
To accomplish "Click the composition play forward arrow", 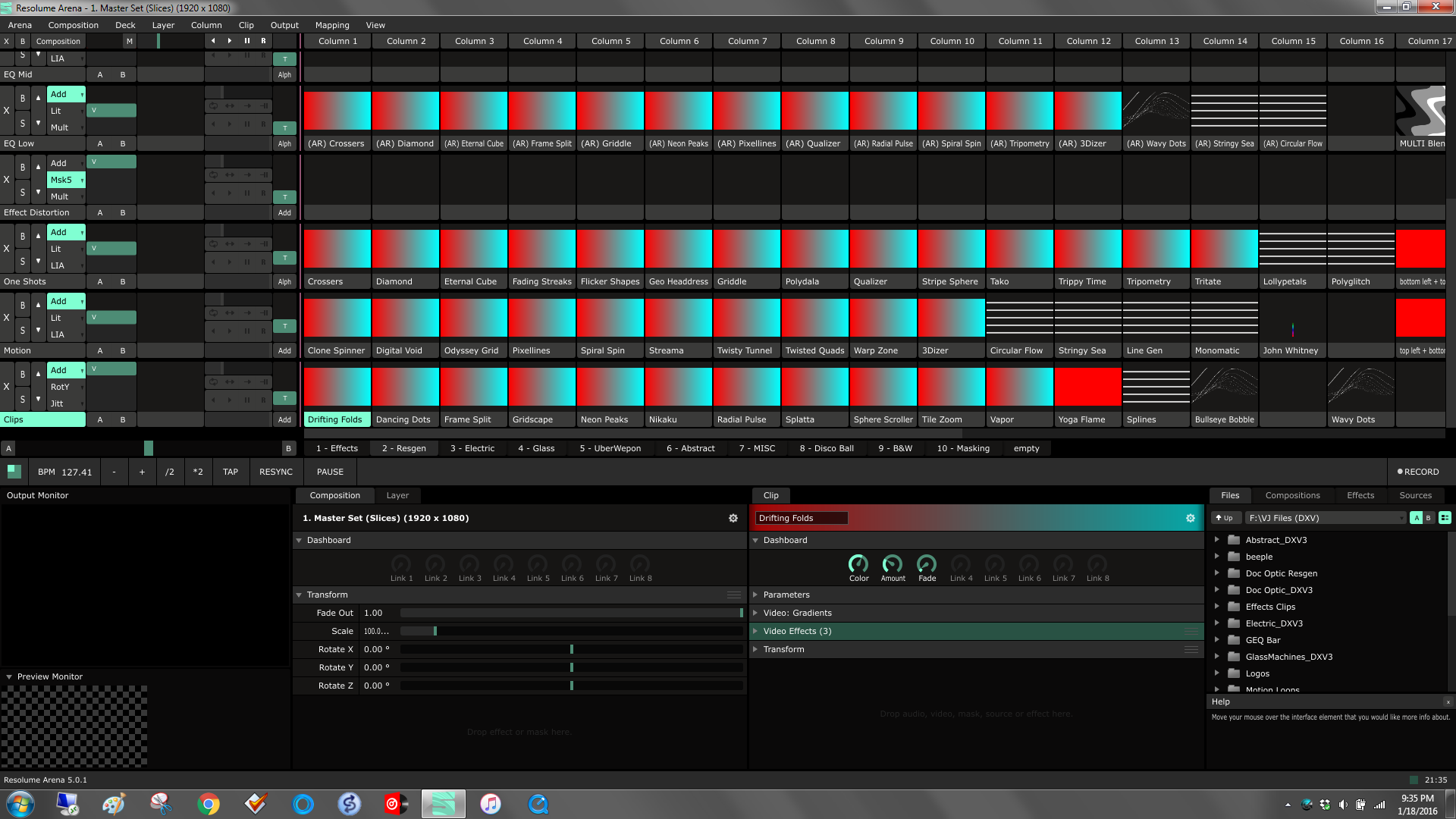I will coord(230,41).
